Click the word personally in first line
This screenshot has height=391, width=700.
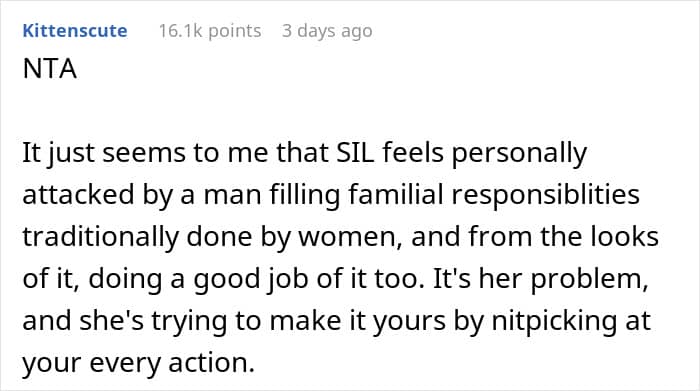coord(519,154)
